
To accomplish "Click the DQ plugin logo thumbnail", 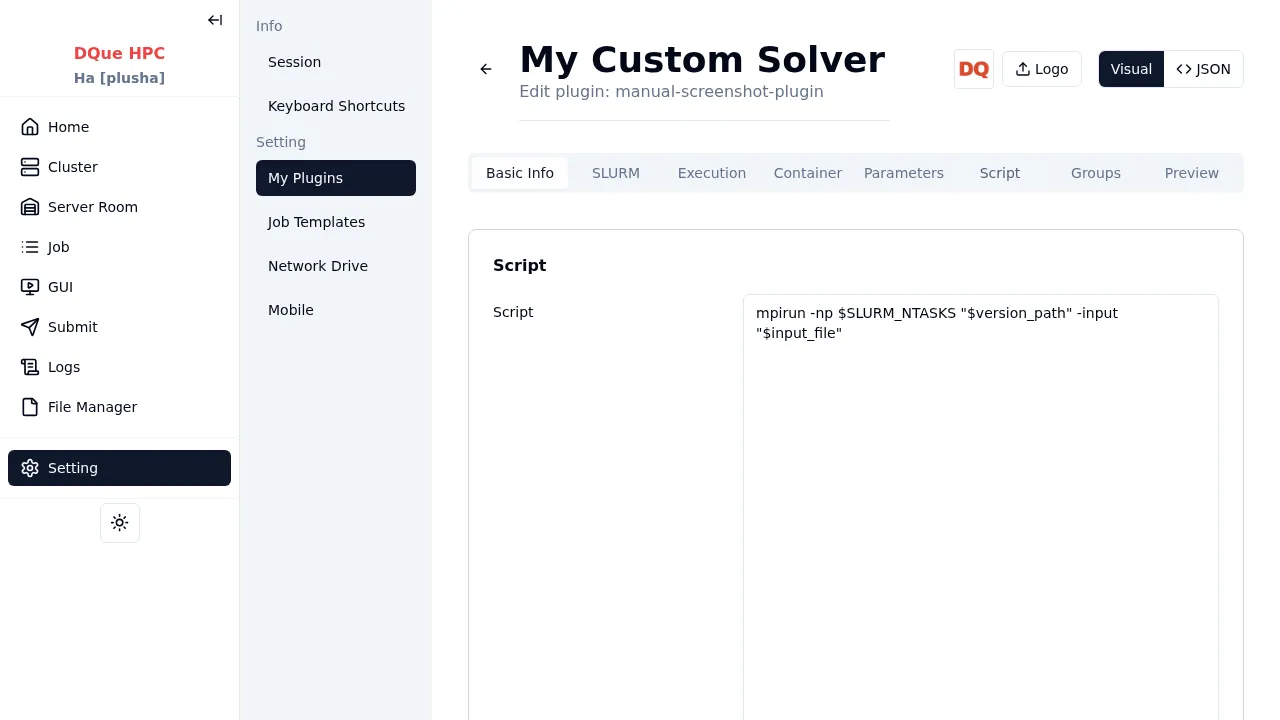I will pyautogui.click(x=973, y=69).
